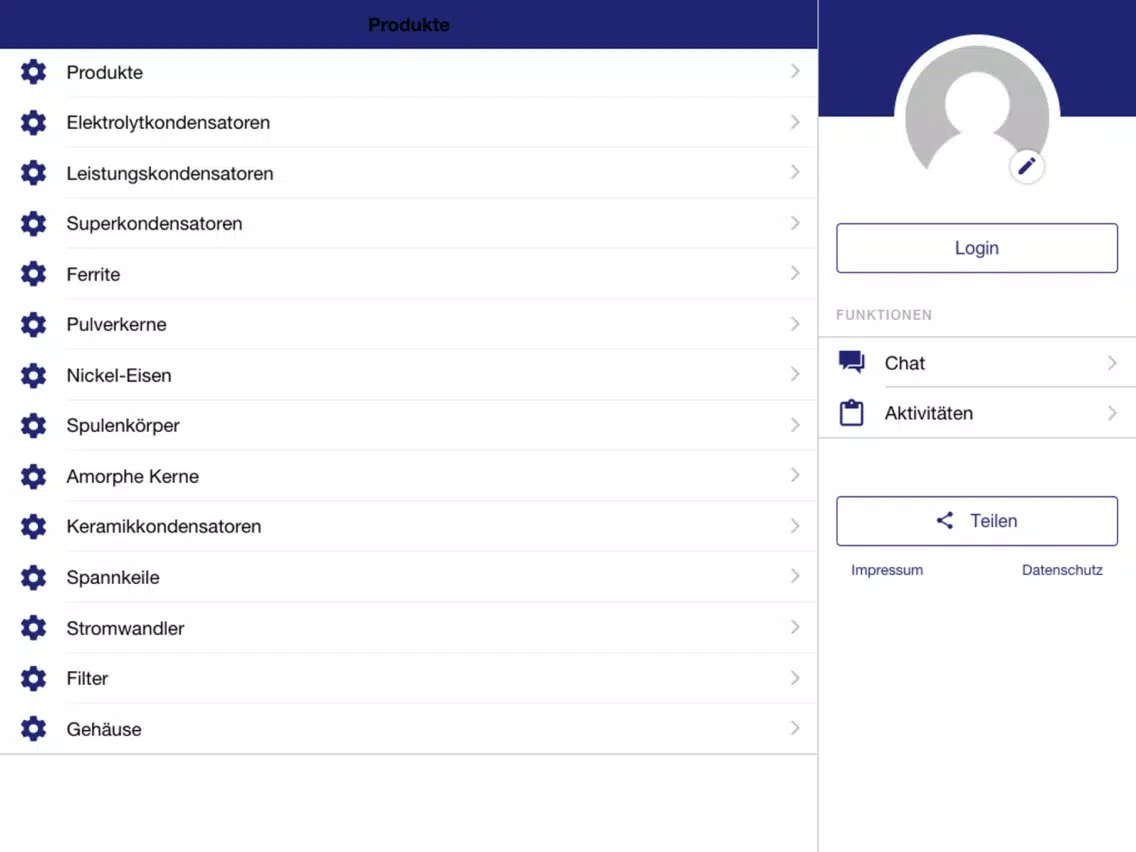Tap the Elektrolytkondensatoren list label
Image resolution: width=1136 pixels, height=852 pixels.
(x=168, y=122)
